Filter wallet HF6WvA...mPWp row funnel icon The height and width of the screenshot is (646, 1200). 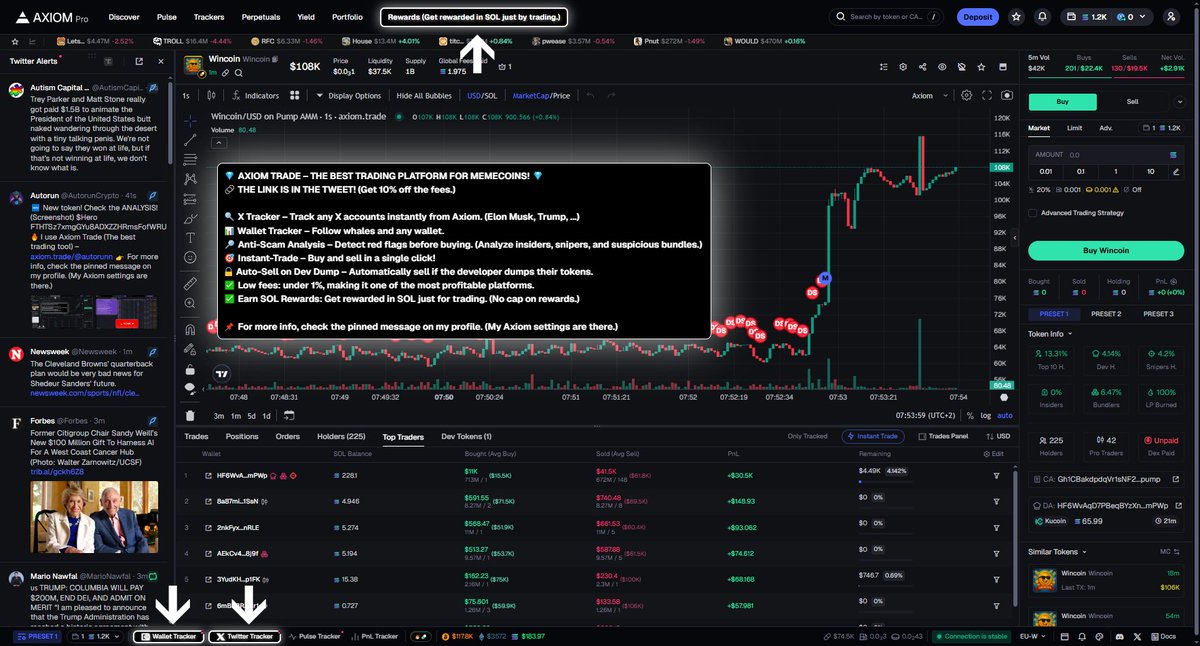[996, 474]
